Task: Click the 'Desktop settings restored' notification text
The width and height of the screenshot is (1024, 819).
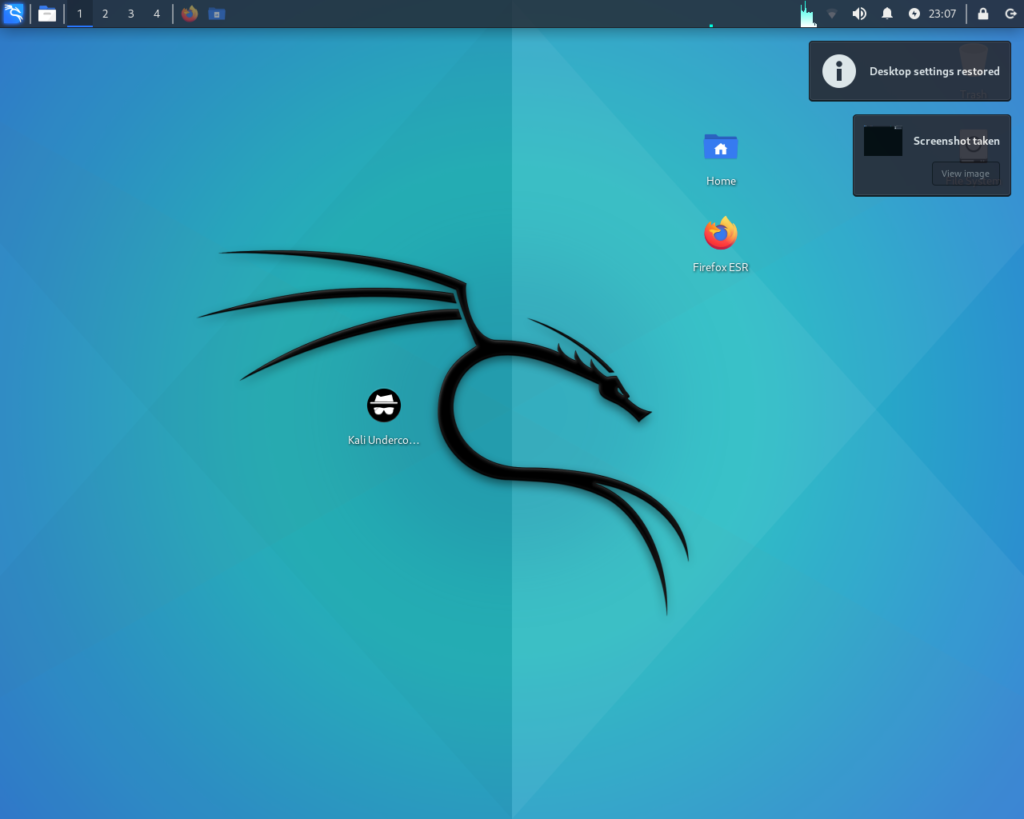Action: pyautogui.click(x=935, y=71)
